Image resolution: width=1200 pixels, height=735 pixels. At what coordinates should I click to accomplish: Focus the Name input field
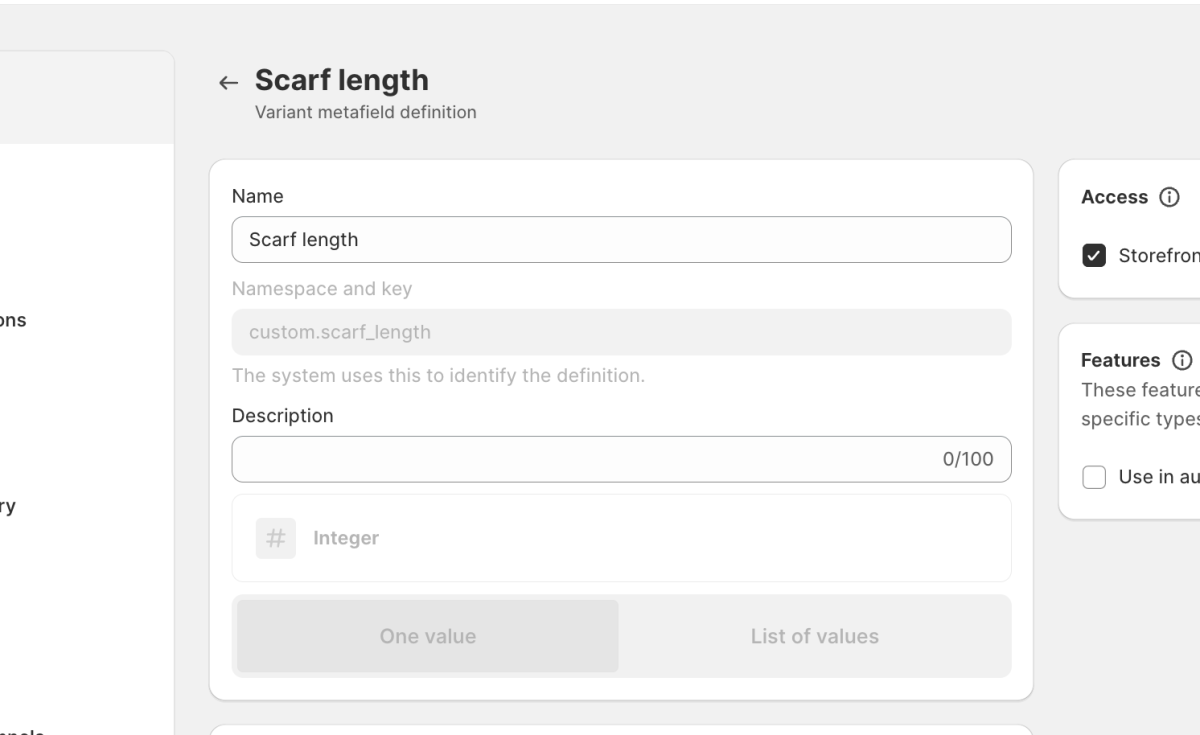tap(620, 240)
